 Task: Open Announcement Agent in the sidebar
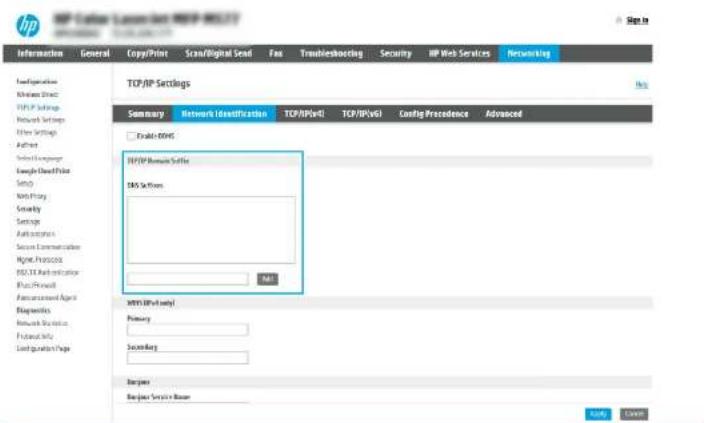[x=46, y=298]
